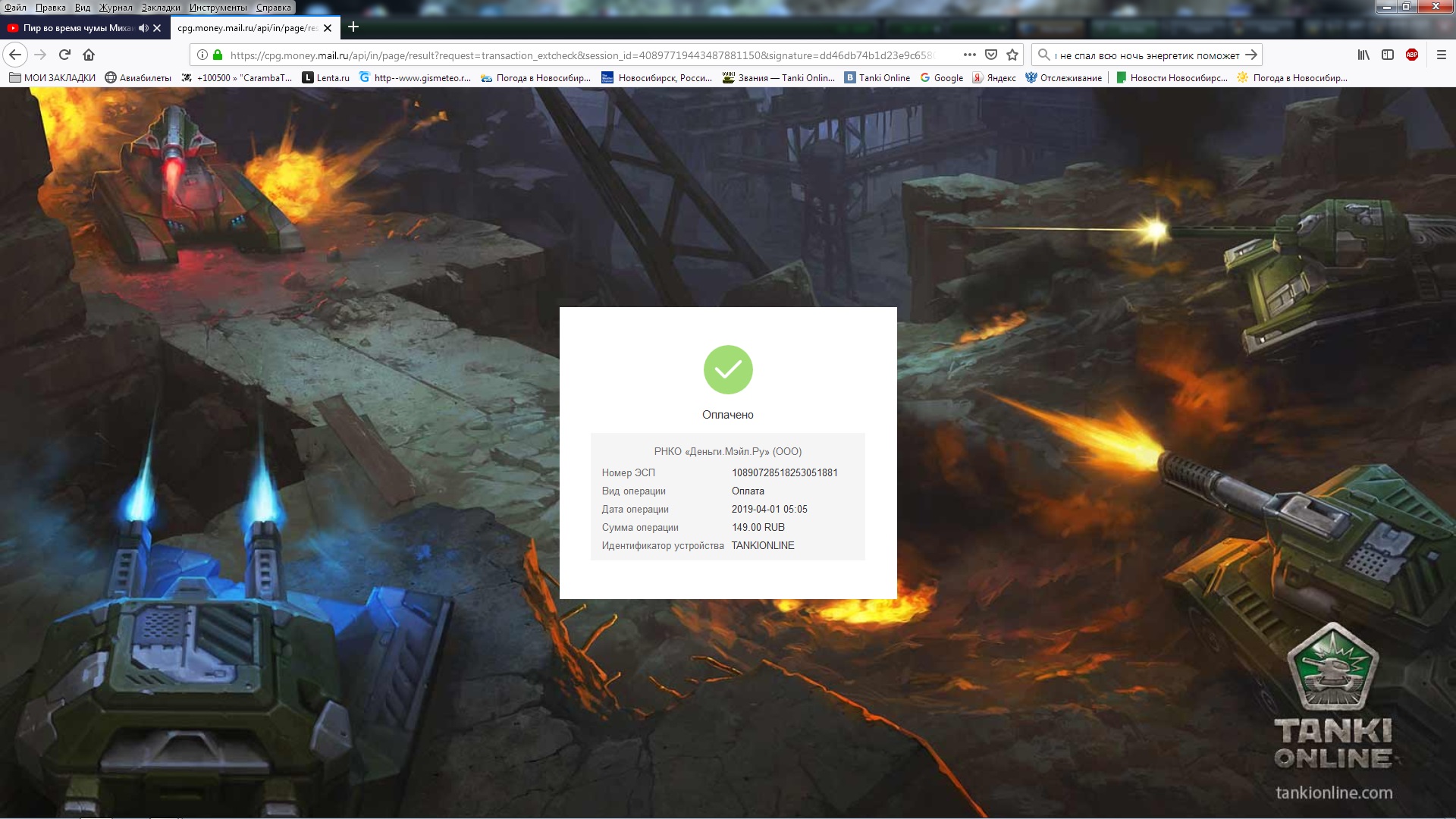This screenshot has width=1456, height=819.
Task: Click the green payment success checkmark
Action: (728, 369)
